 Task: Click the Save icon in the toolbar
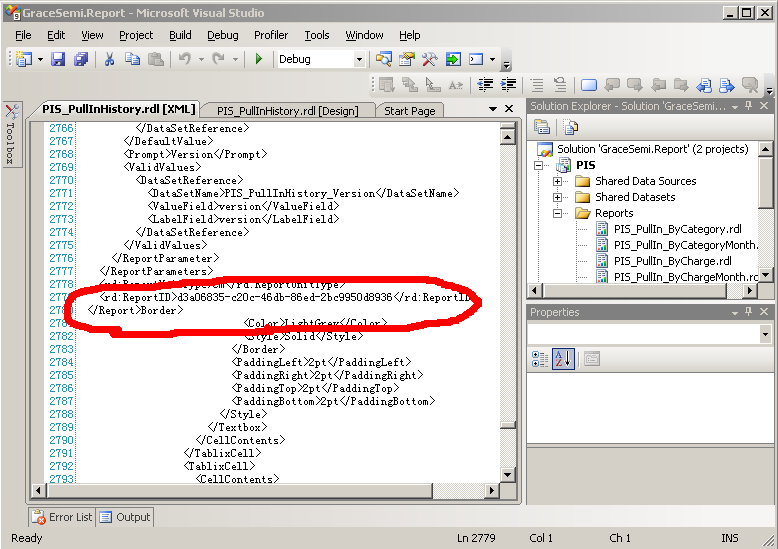58,60
